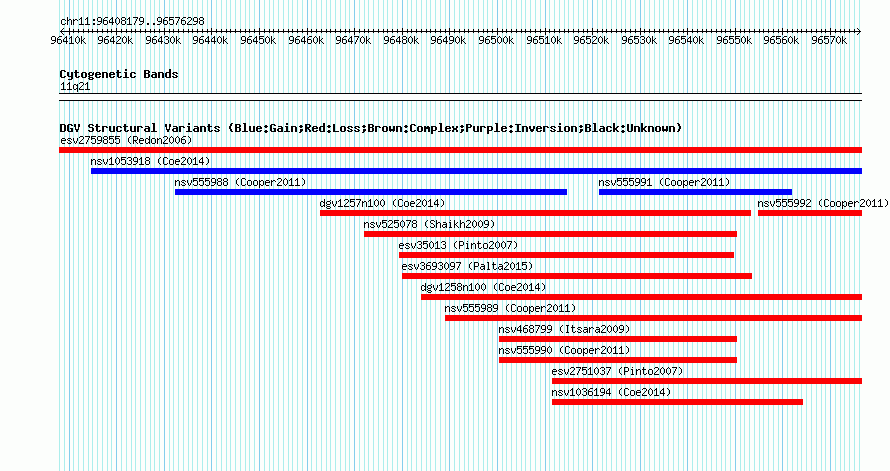The height and width of the screenshot is (471, 890).
Task: Click the 96550k ruler tick label
Action: (x=734, y=40)
